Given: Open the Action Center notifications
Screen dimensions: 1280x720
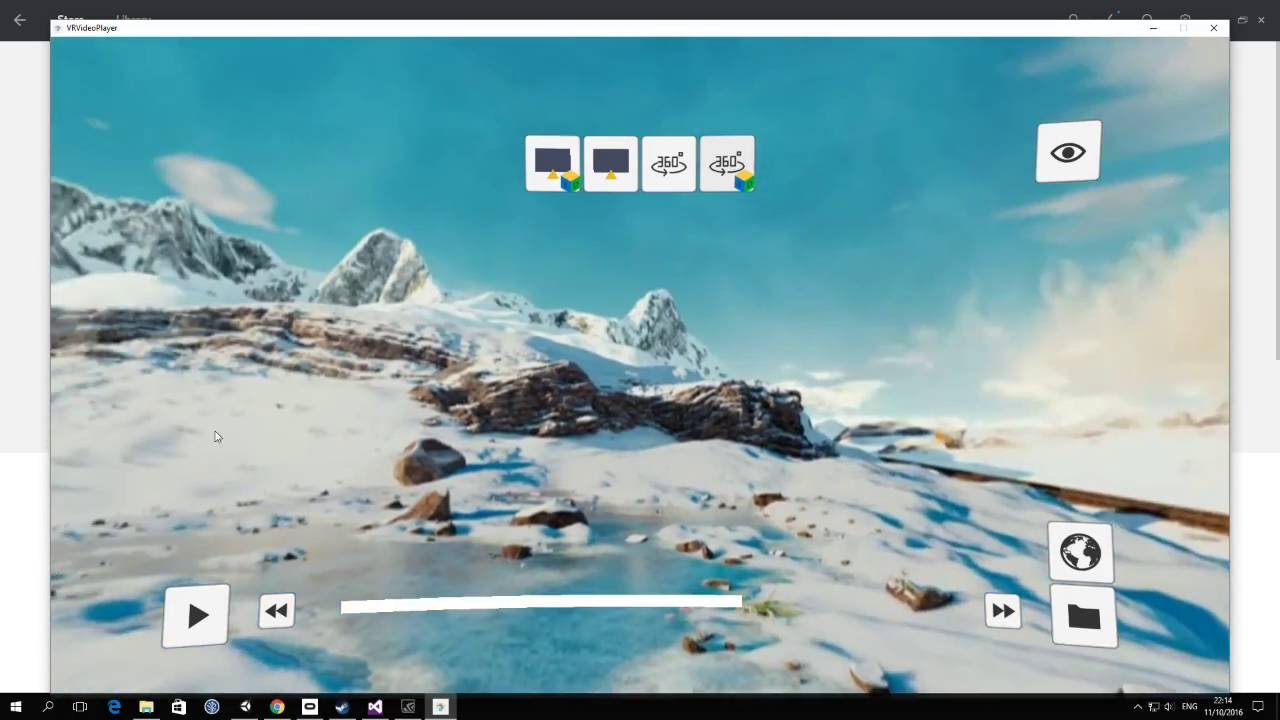Looking at the screenshot, I should coord(1258,707).
